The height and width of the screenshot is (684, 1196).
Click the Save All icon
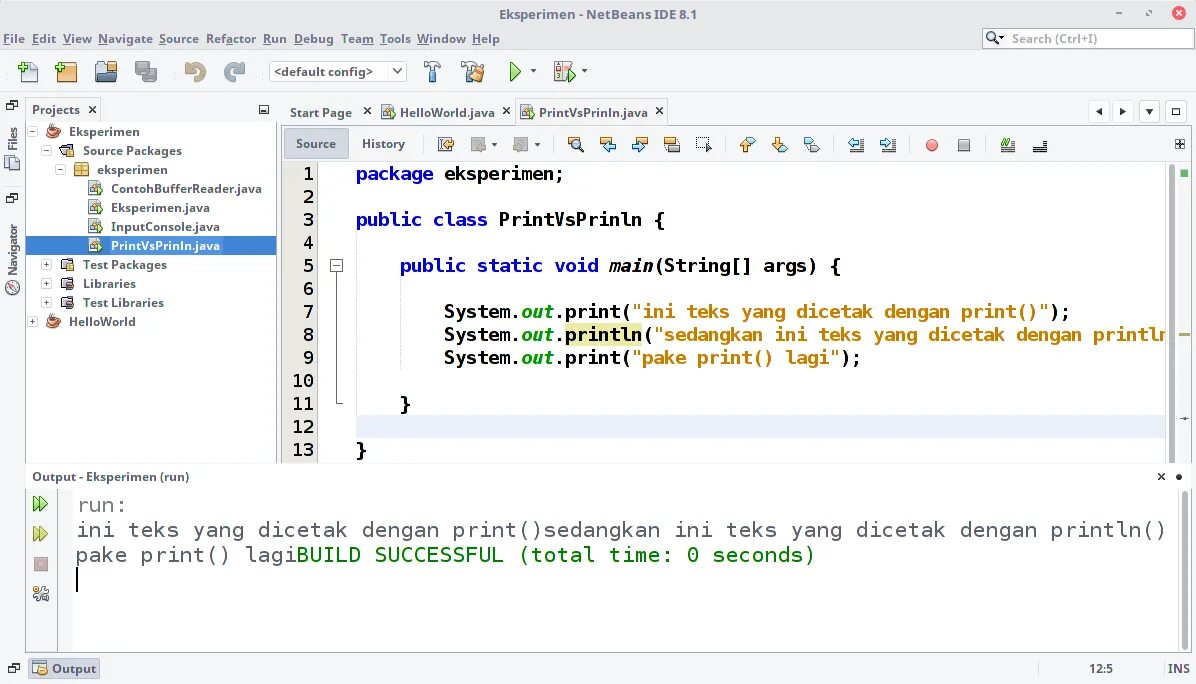[146, 72]
